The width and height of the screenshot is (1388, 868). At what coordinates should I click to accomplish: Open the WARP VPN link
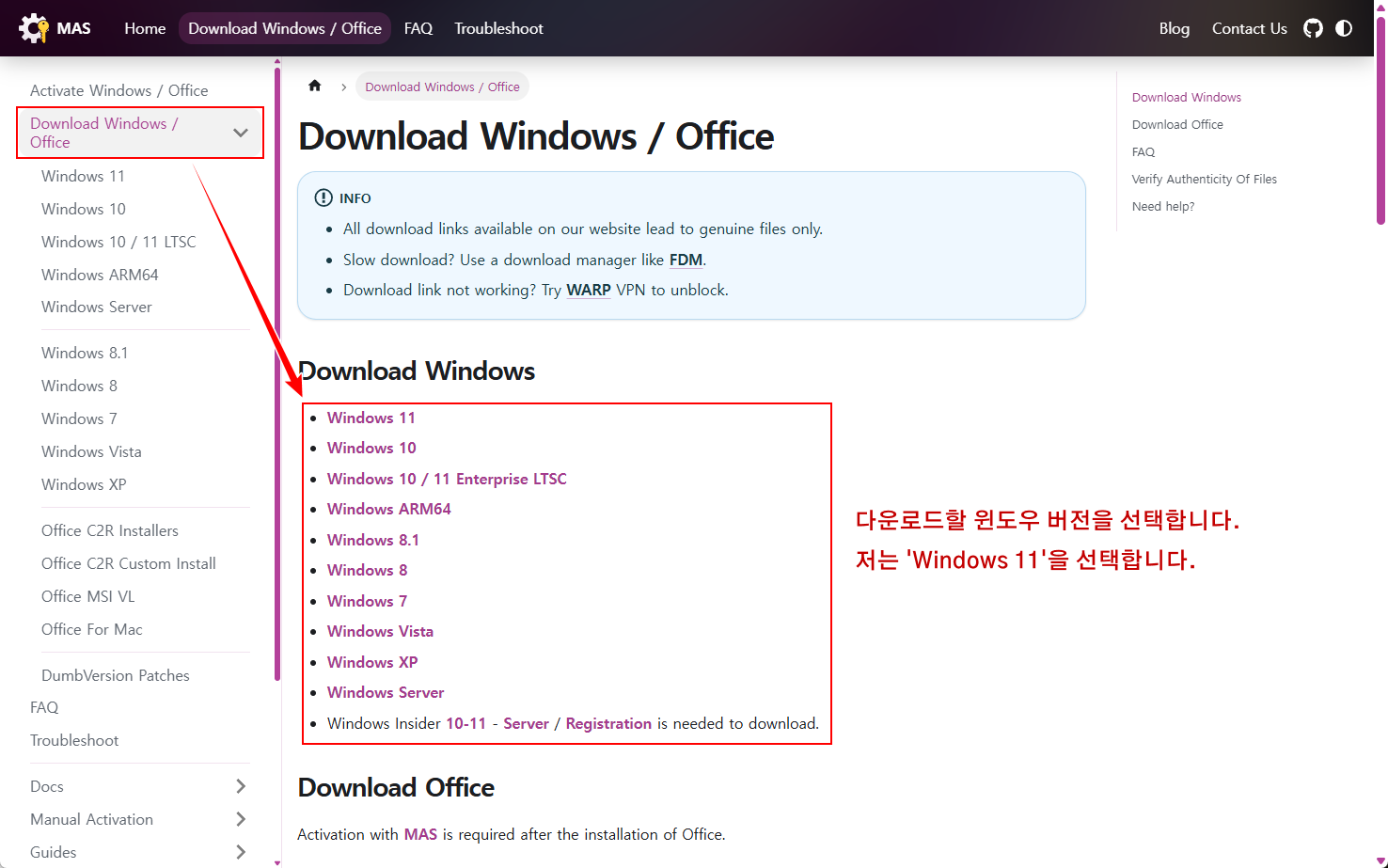point(589,290)
